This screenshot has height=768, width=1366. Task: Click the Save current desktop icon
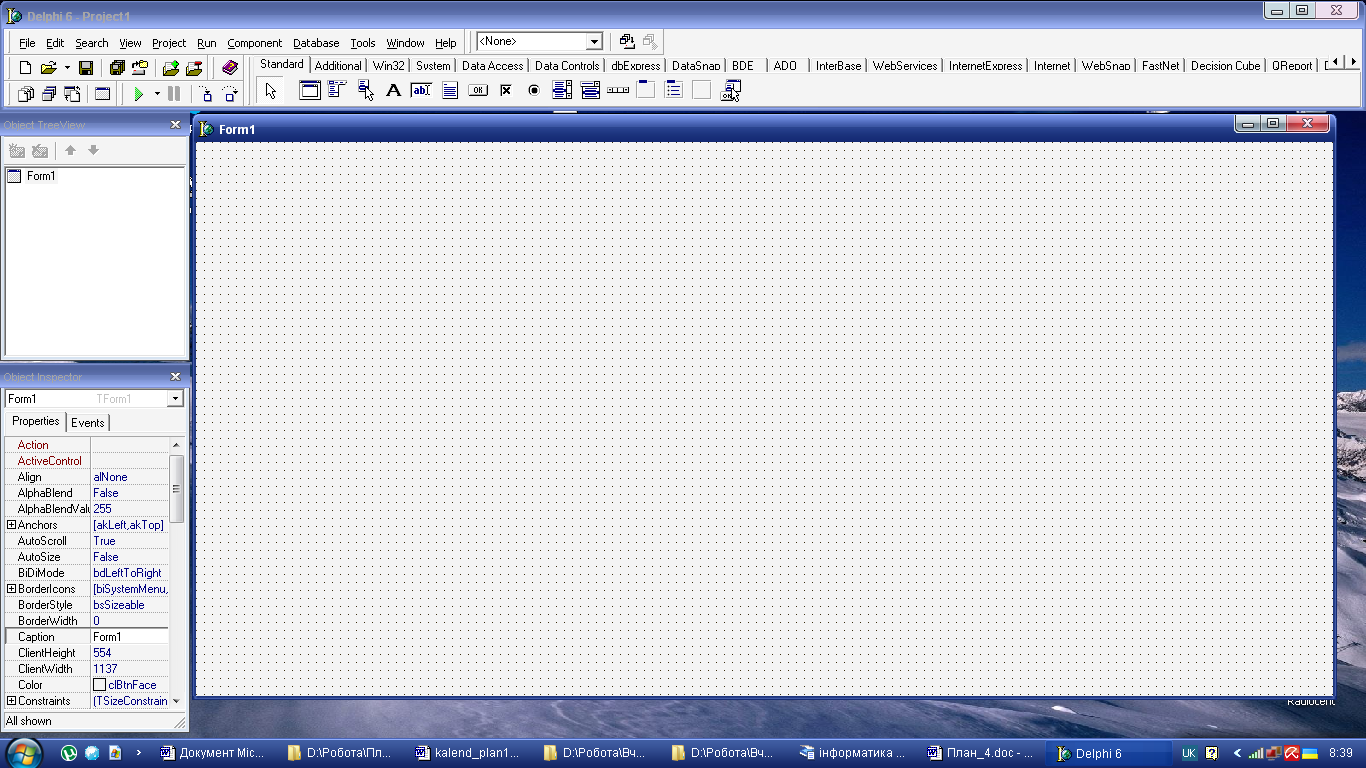click(627, 41)
